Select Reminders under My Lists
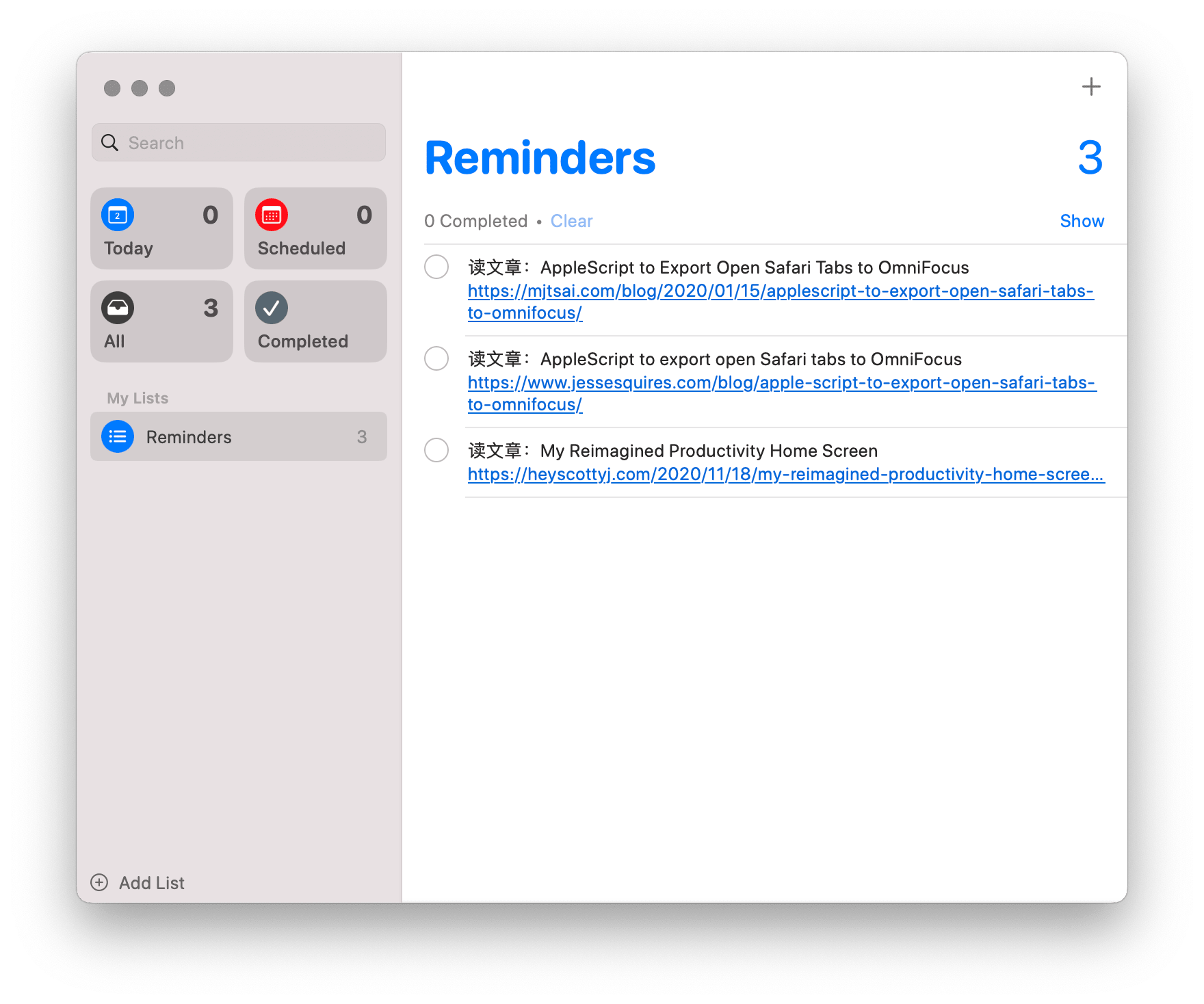 pos(239,436)
